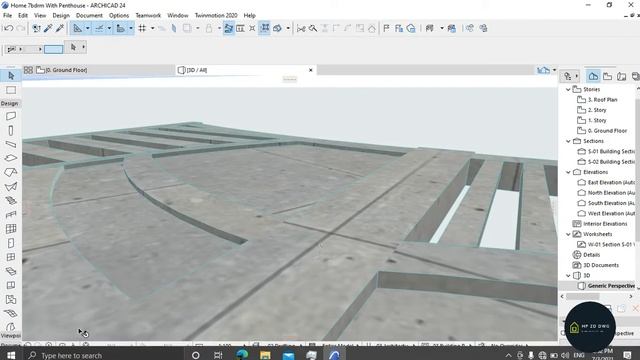Select the Column tool in the toolbox

tap(11, 130)
